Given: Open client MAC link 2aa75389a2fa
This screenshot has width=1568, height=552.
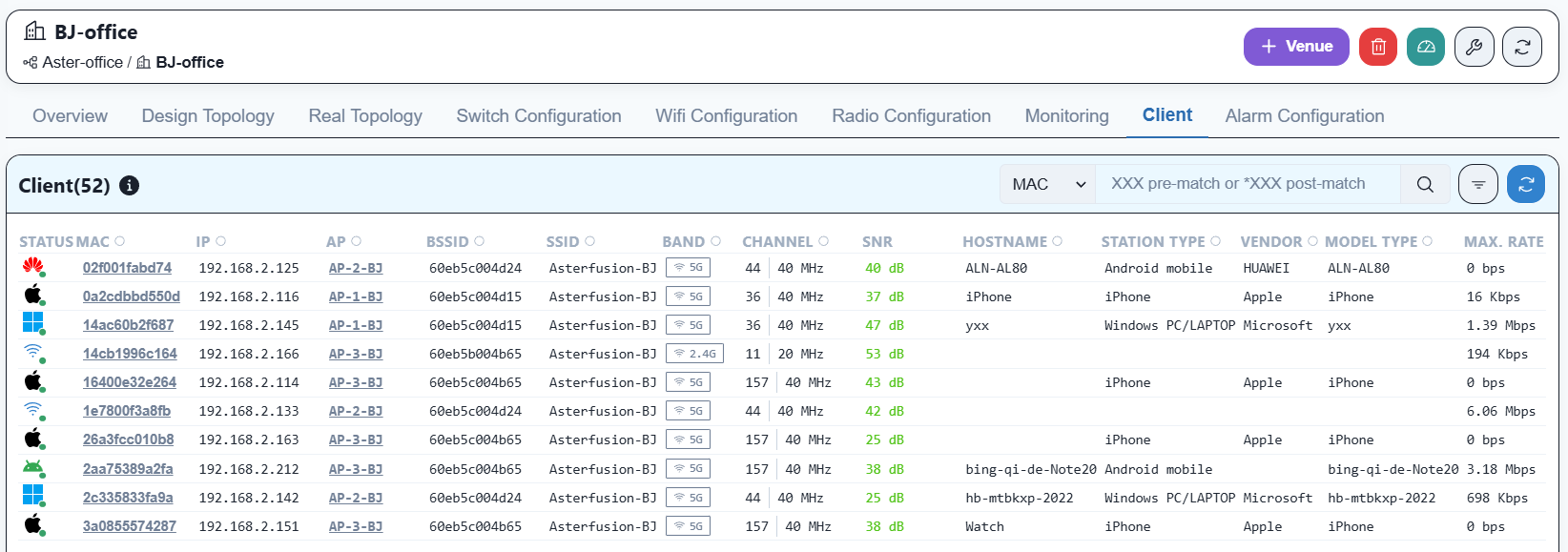Looking at the screenshot, I should 128,469.
